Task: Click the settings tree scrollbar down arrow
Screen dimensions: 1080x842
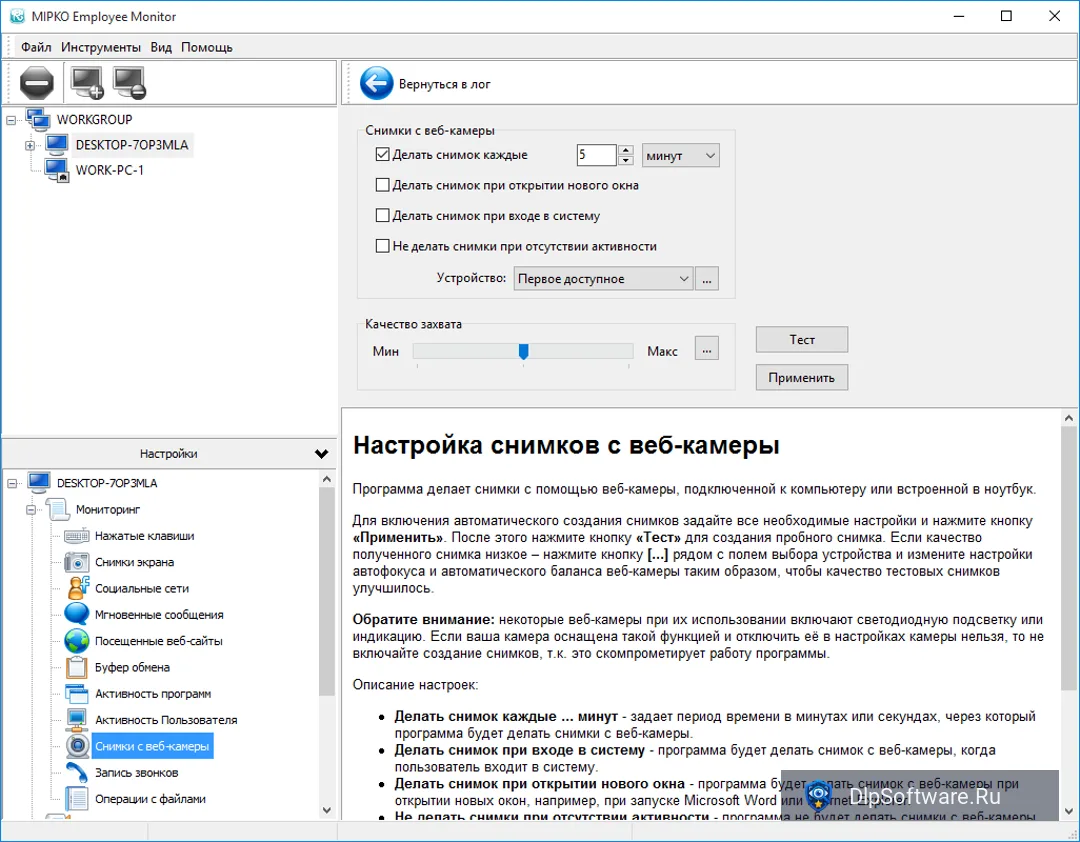Action: (x=327, y=810)
